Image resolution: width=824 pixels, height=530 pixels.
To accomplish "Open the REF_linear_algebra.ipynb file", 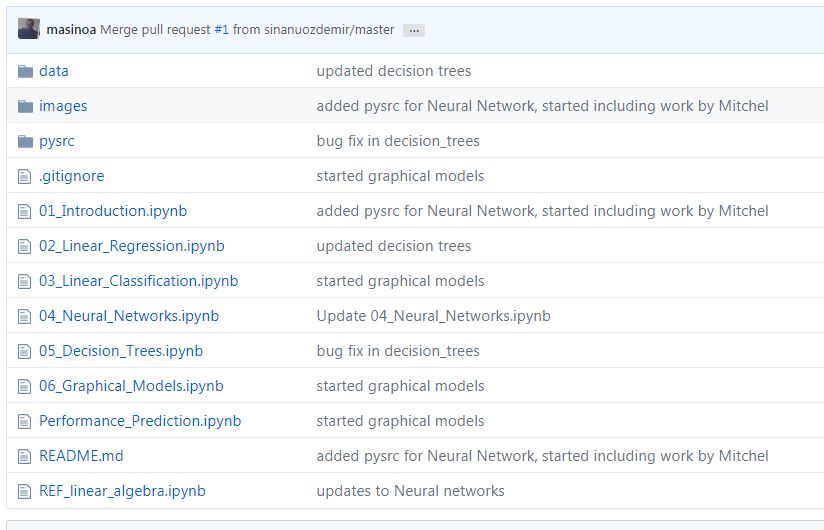I will (122, 491).
